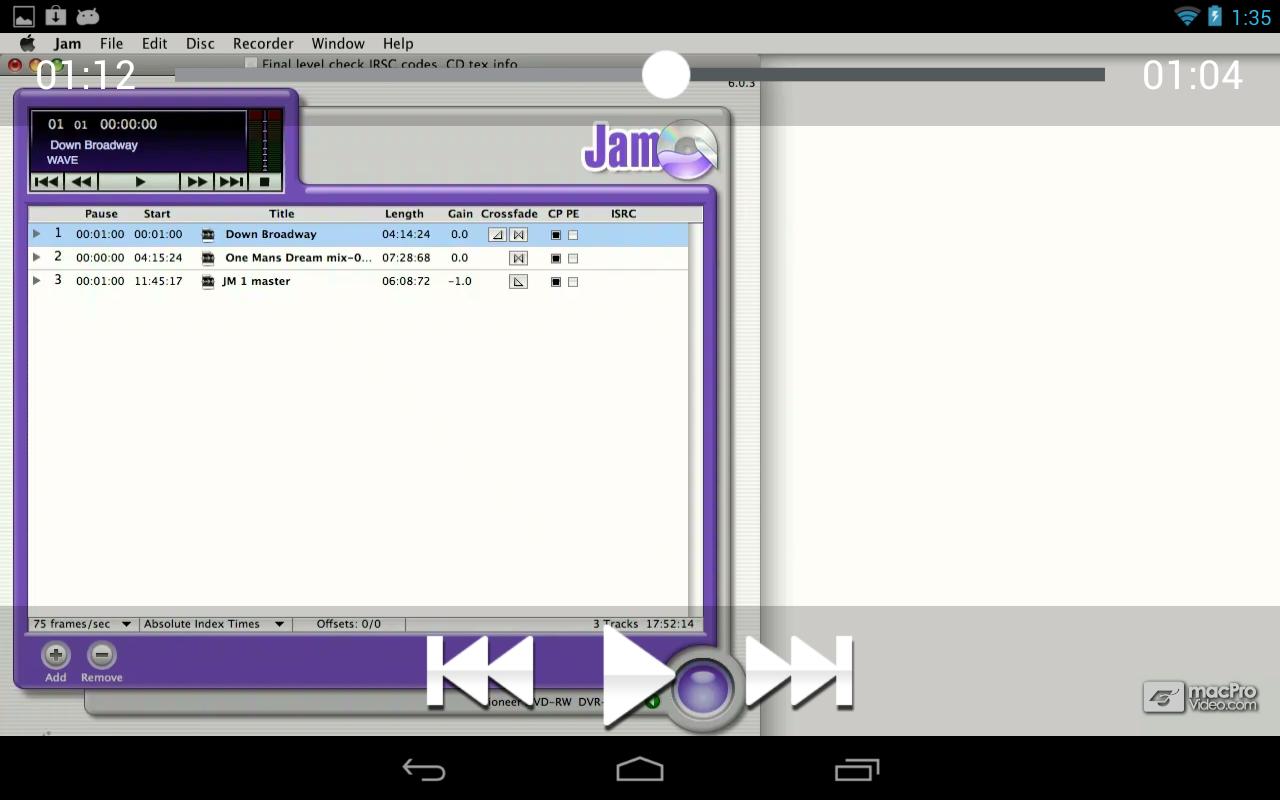
Task: Click the audio file icon beside One Mans Dream
Action: 208,258
